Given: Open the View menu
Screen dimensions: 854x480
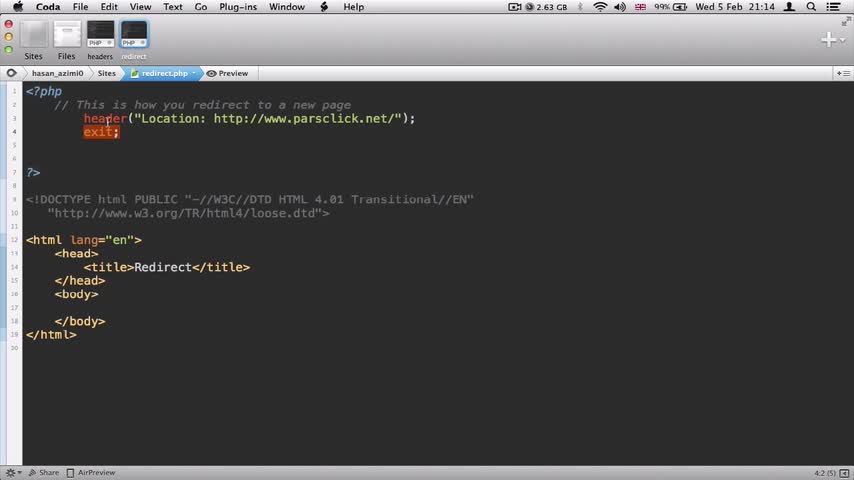Looking at the screenshot, I should pyautogui.click(x=141, y=7).
